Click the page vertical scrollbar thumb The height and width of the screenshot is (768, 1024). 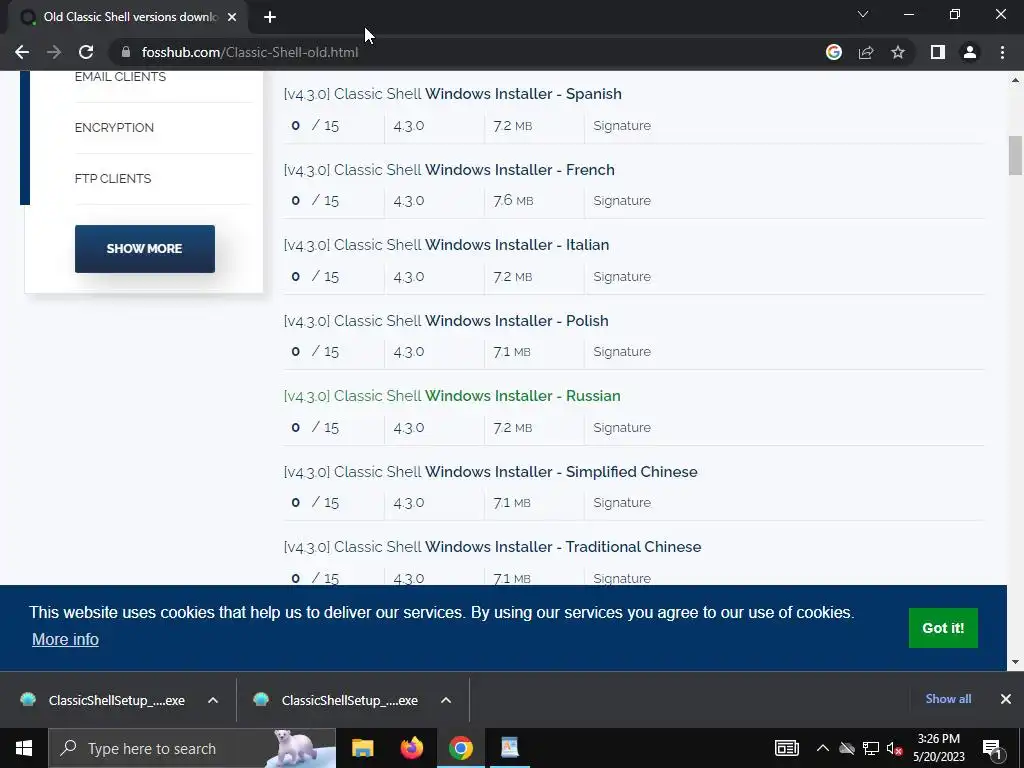[x=1015, y=155]
